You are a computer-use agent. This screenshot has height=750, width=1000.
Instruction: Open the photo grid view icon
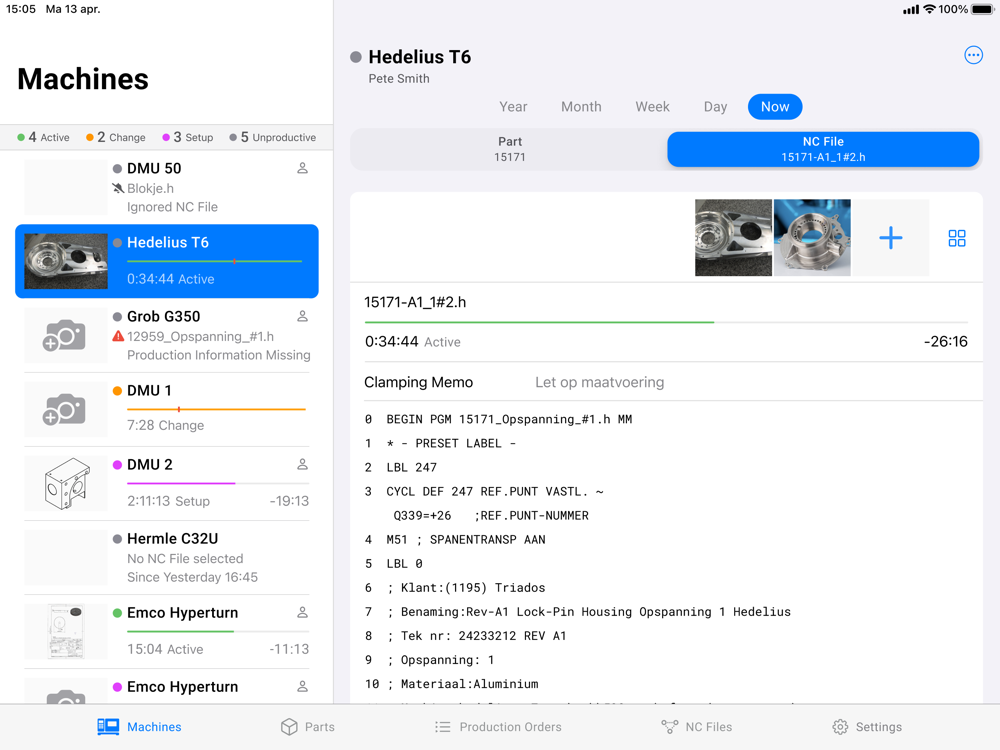point(957,238)
